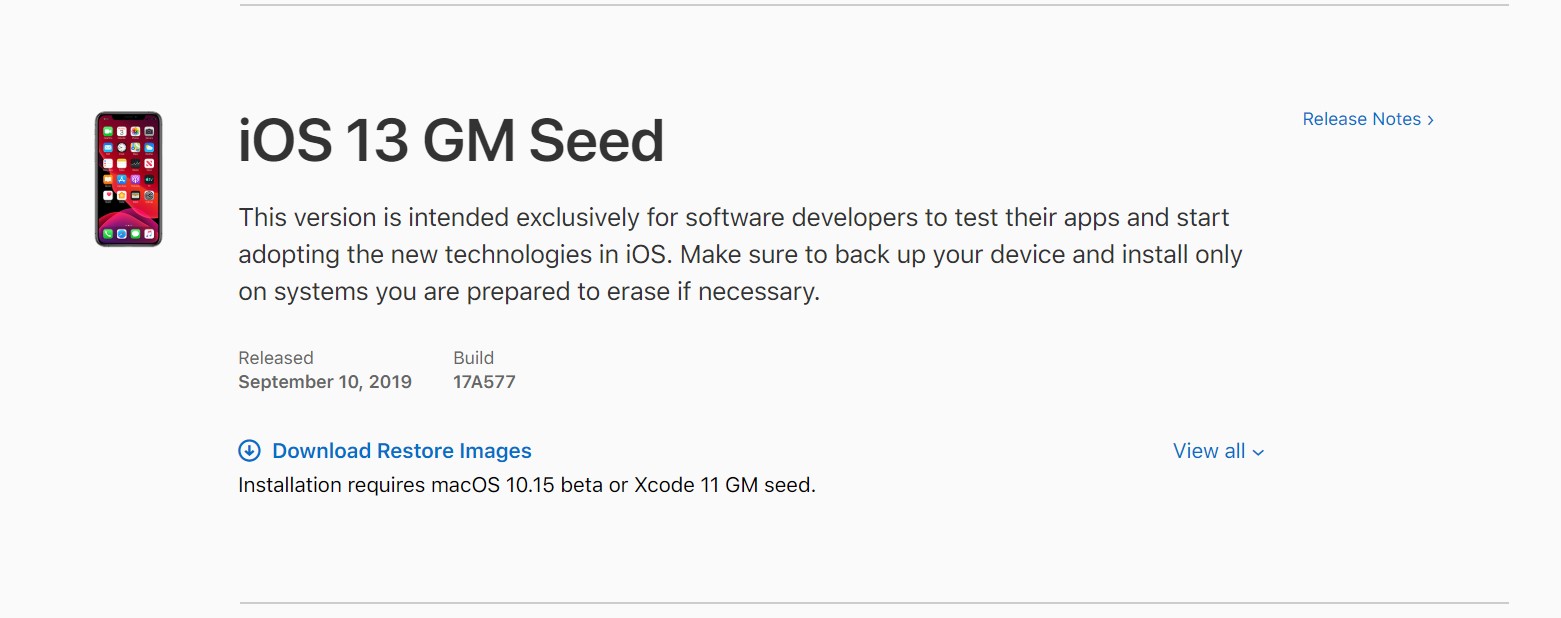Click the horizontal divider at the top

pos(873,5)
